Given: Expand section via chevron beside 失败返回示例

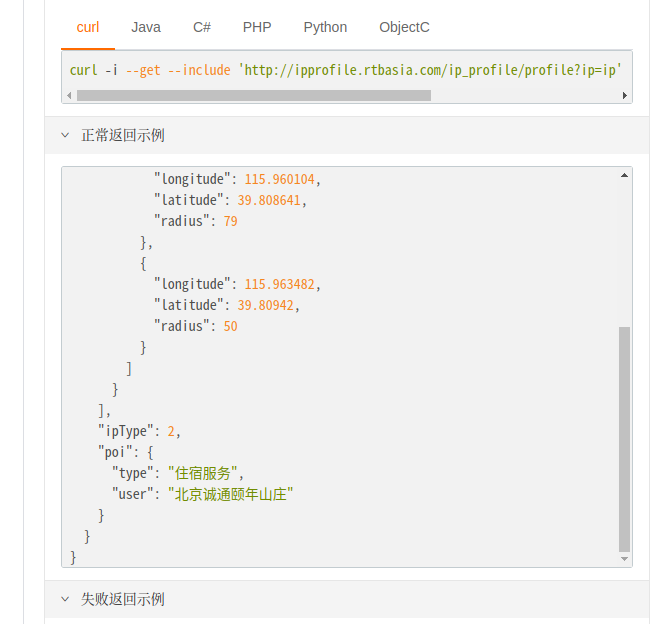Looking at the screenshot, I should pyautogui.click(x=66, y=599).
